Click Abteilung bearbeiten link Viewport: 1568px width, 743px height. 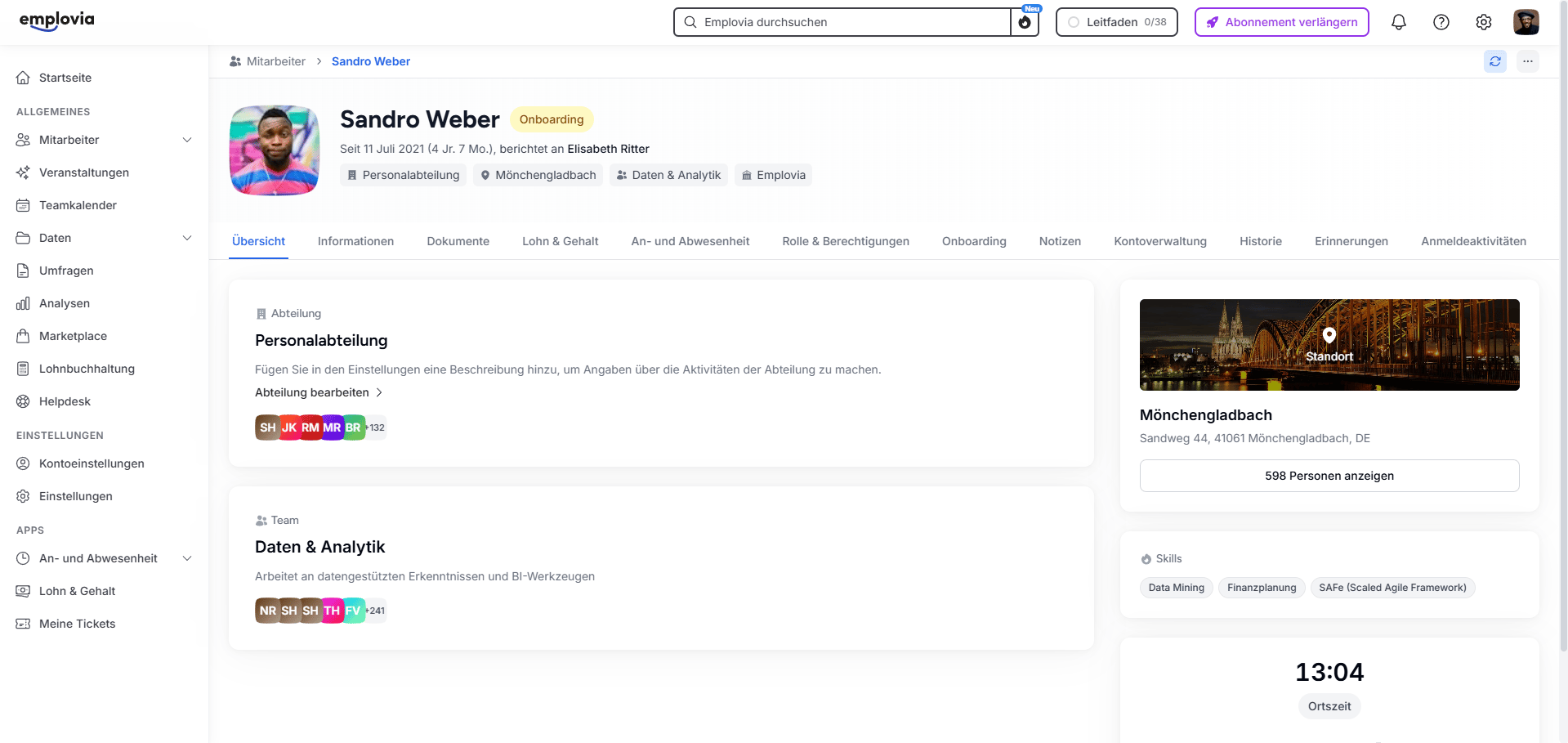pos(319,392)
